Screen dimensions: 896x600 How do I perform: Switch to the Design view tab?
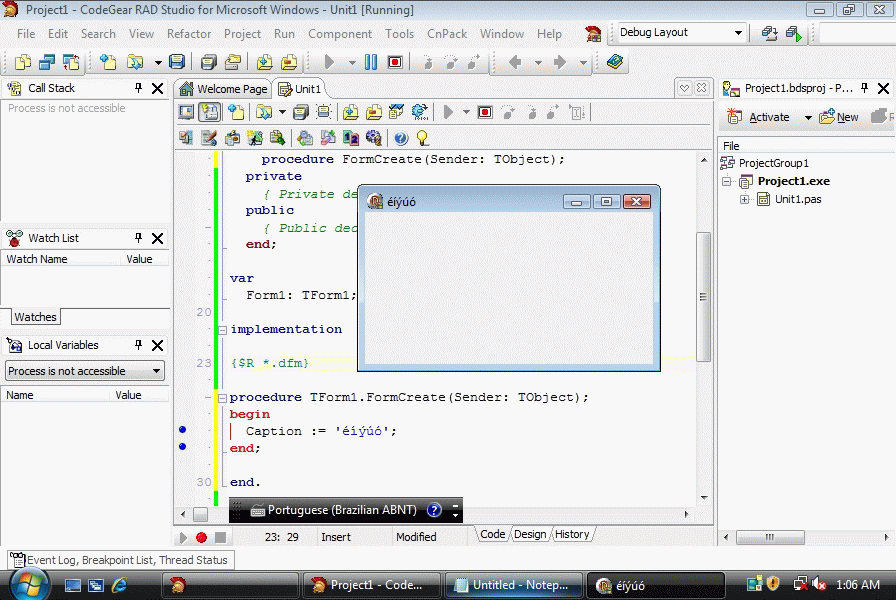pos(529,534)
